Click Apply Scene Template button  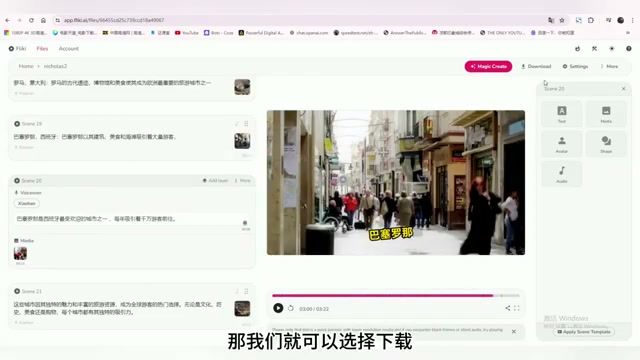(584, 332)
